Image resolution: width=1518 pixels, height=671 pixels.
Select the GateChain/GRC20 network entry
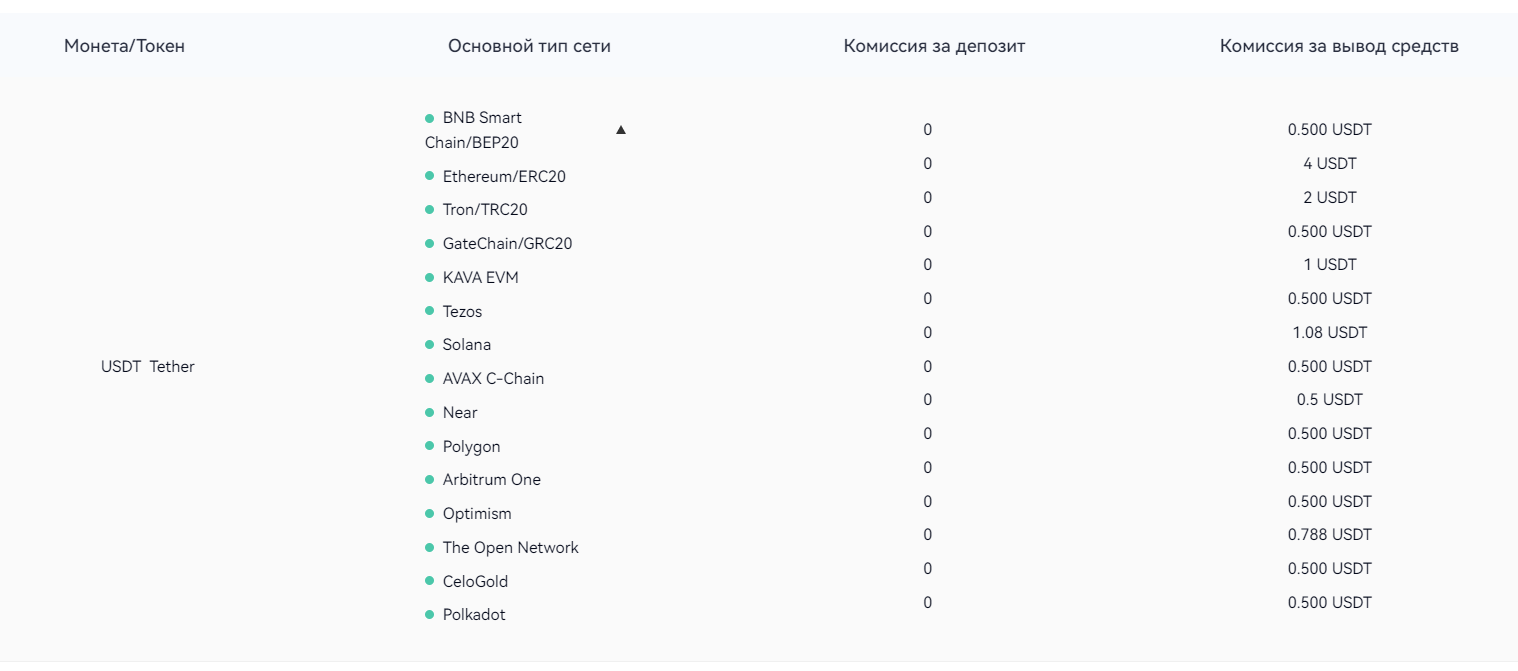coord(507,244)
